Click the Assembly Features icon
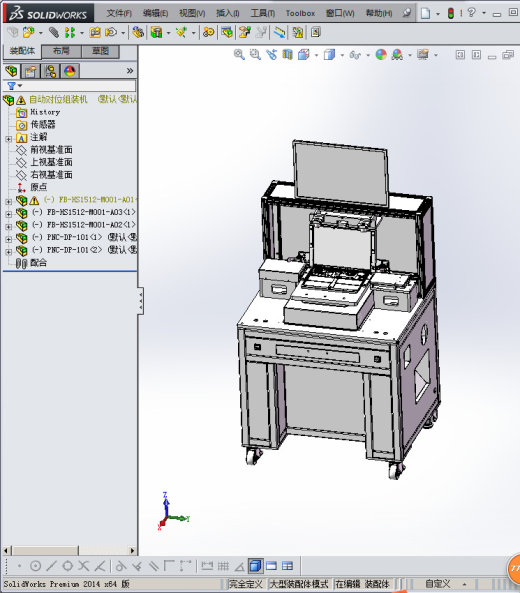 tap(156, 33)
